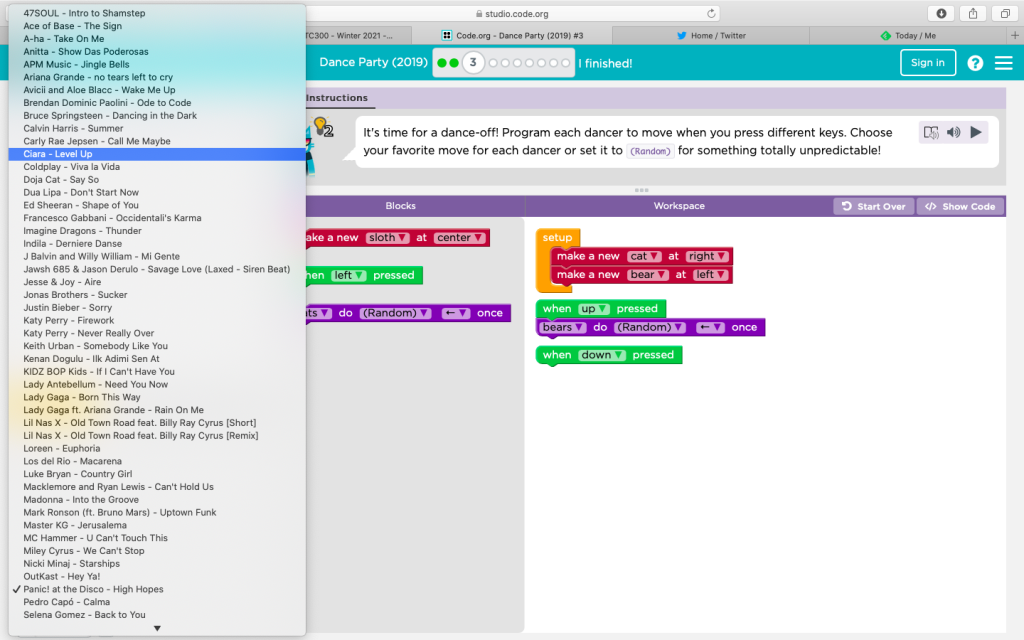Click the Sign in button
This screenshot has height=640, width=1024.
[x=927, y=63]
